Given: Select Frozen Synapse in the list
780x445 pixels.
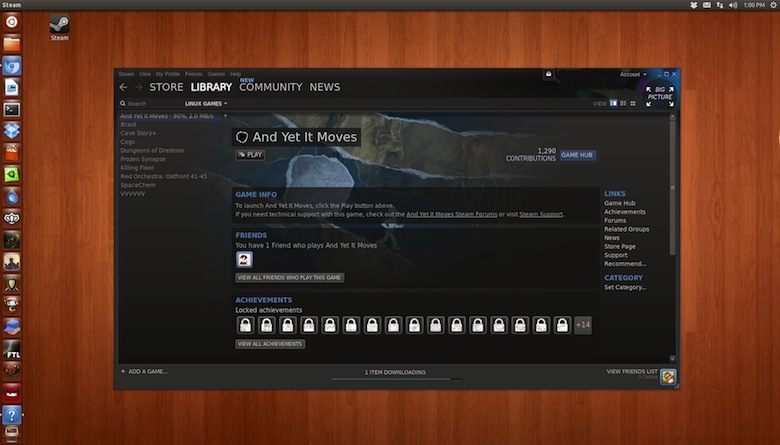Looking at the screenshot, I should (x=143, y=159).
